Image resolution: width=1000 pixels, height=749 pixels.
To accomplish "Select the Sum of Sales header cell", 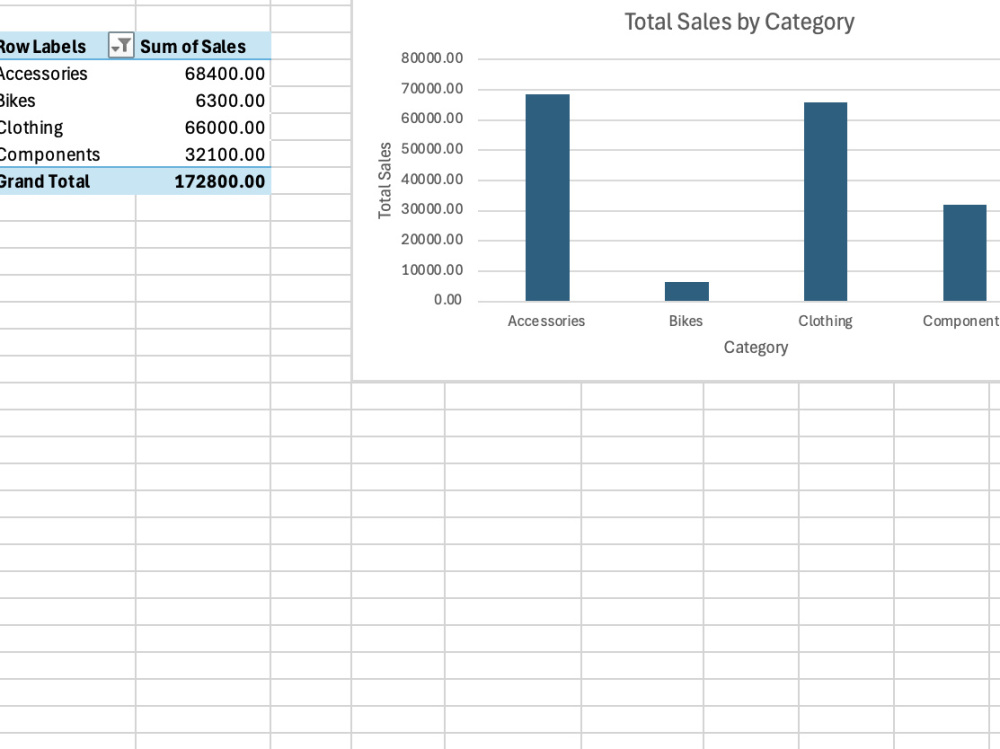I will tap(203, 46).
